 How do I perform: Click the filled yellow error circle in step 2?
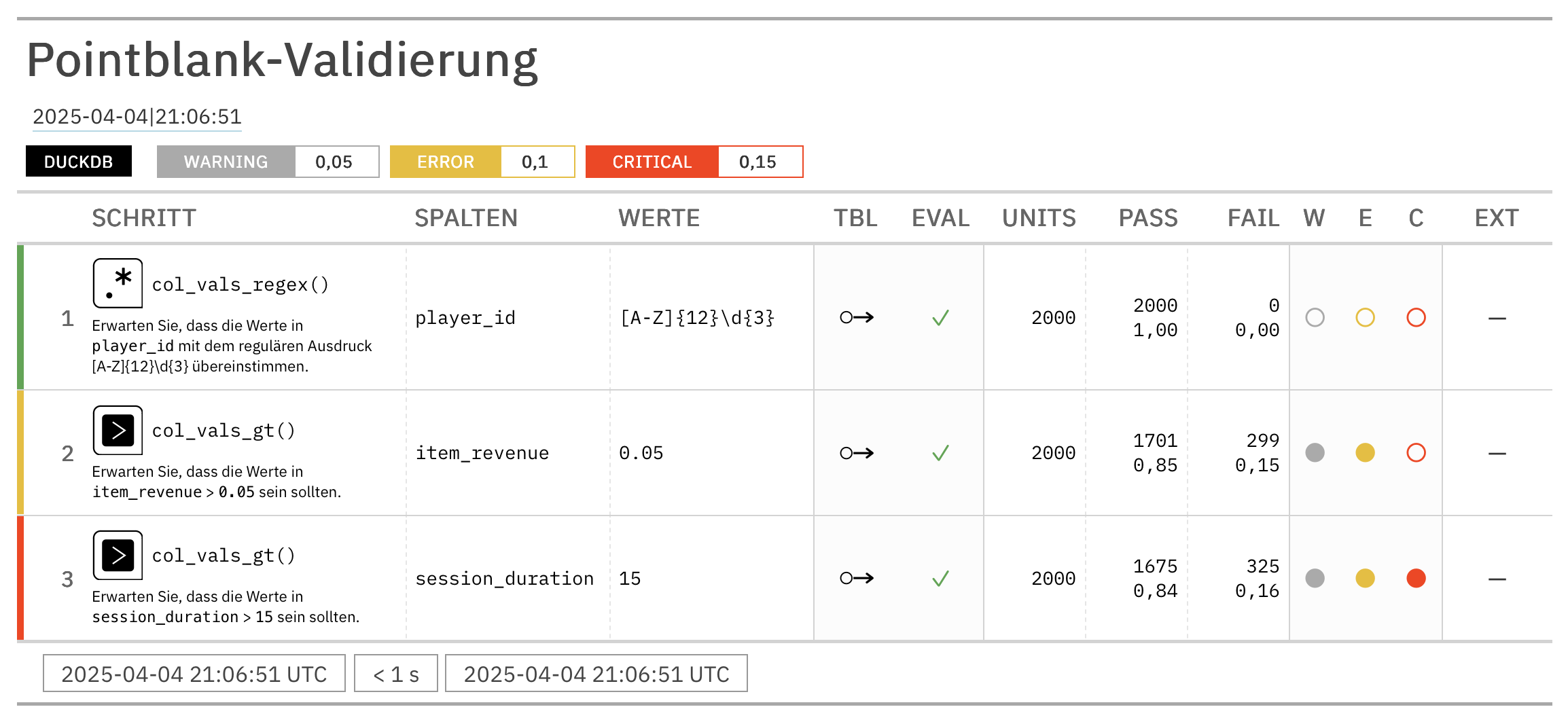click(x=1365, y=453)
